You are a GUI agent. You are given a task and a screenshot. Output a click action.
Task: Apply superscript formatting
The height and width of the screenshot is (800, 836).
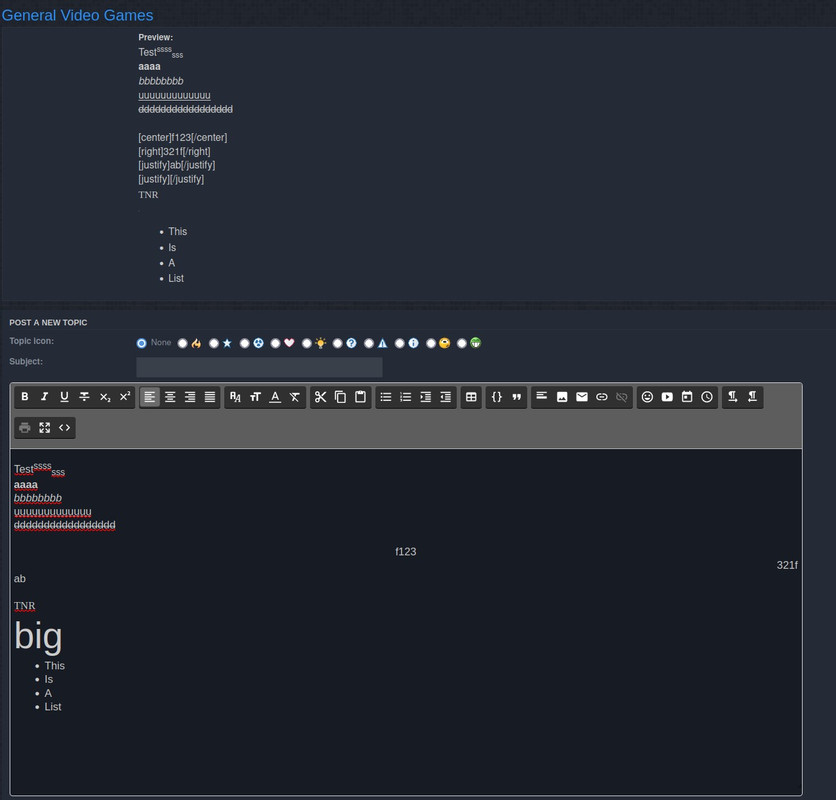coord(125,397)
